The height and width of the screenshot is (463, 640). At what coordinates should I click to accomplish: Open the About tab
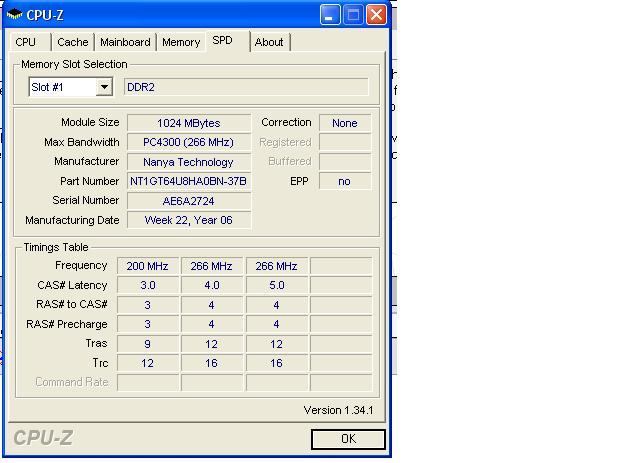269,42
